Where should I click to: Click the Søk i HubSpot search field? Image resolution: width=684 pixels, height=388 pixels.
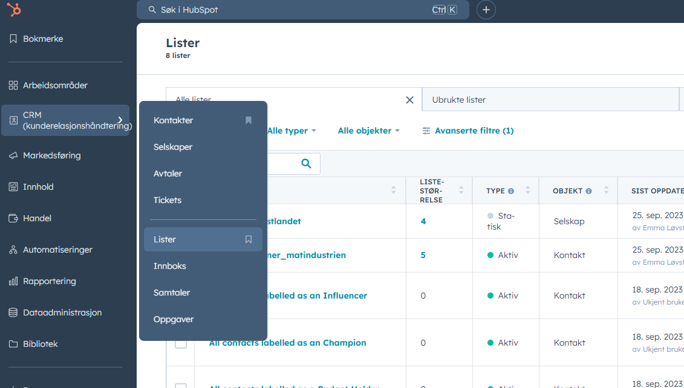pyautogui.click(x=303, y=10)
